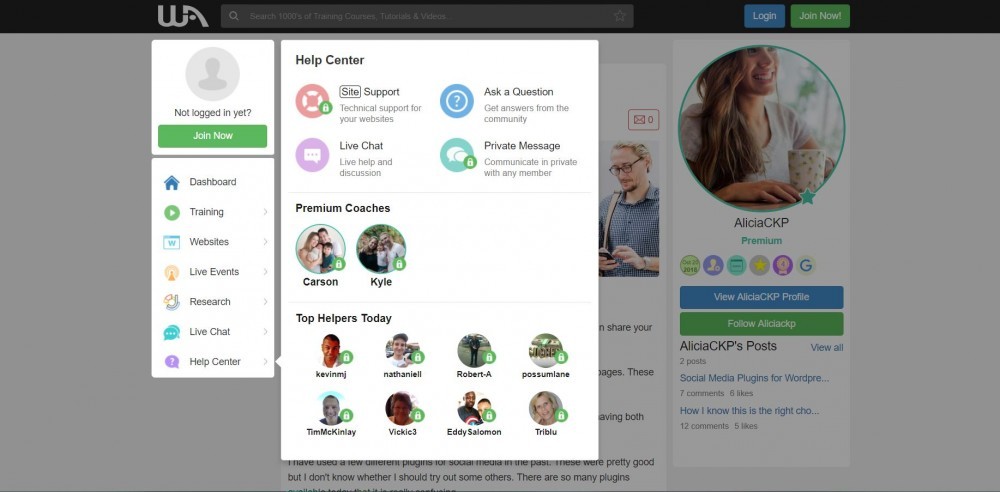Open the Site Support lifebuoy icon
1000x492 pixels.
pos(312,101)
